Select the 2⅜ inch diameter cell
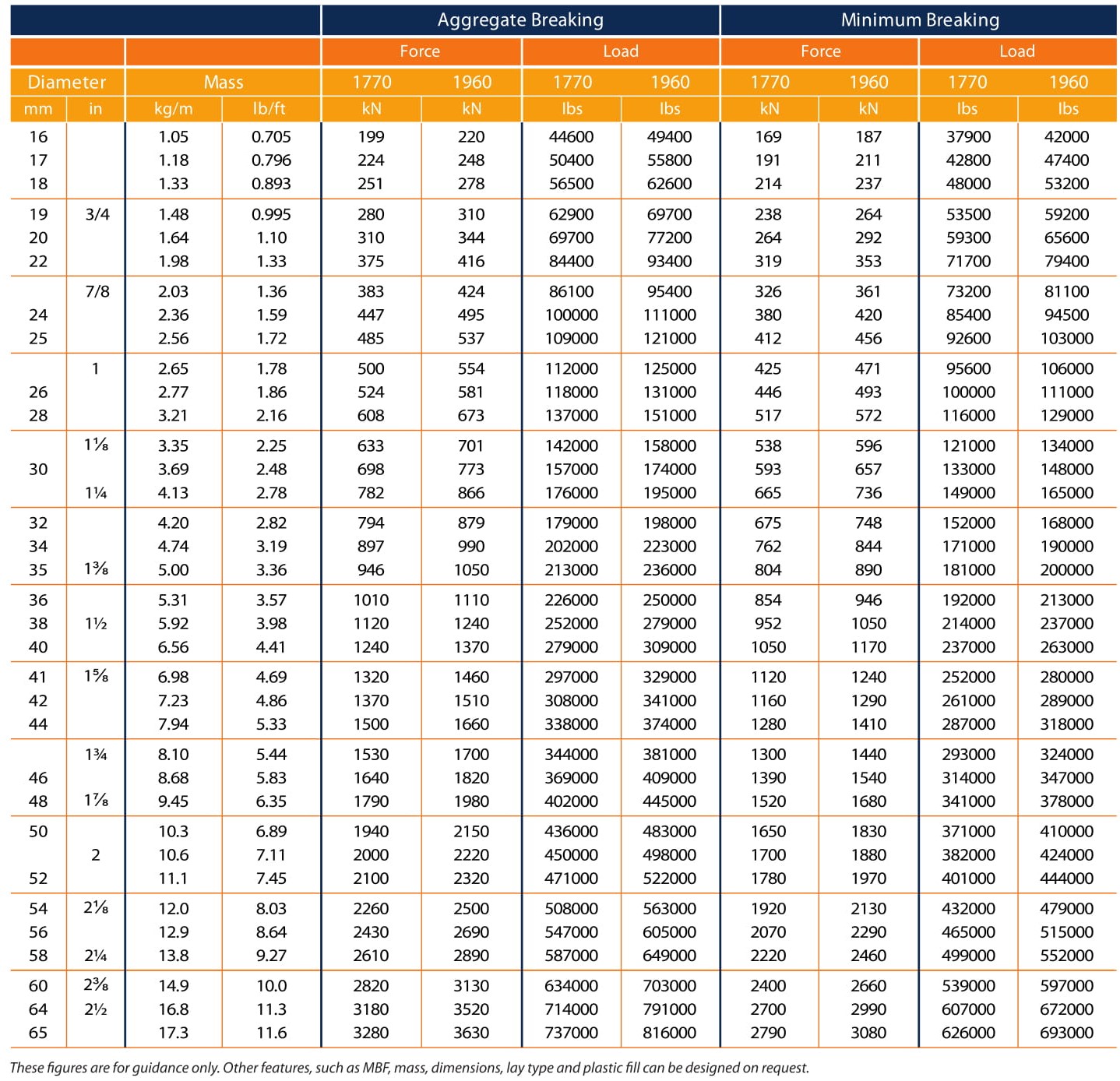The width and height of the screenshot is (1120, 1081). coord(96,985)
